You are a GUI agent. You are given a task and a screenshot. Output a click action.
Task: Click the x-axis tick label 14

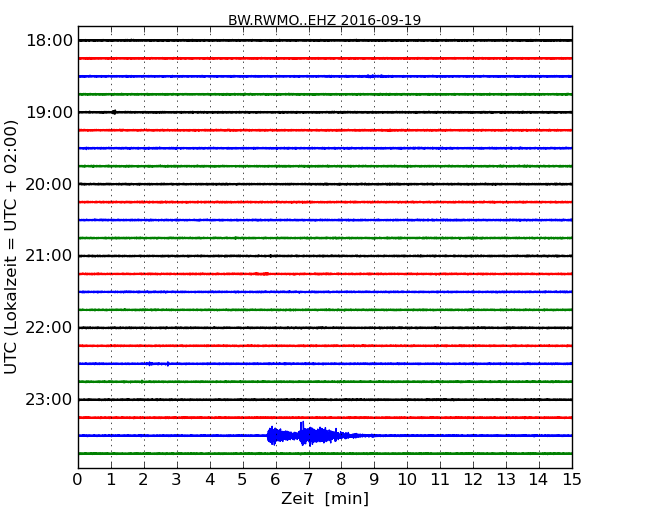[539, 480]
